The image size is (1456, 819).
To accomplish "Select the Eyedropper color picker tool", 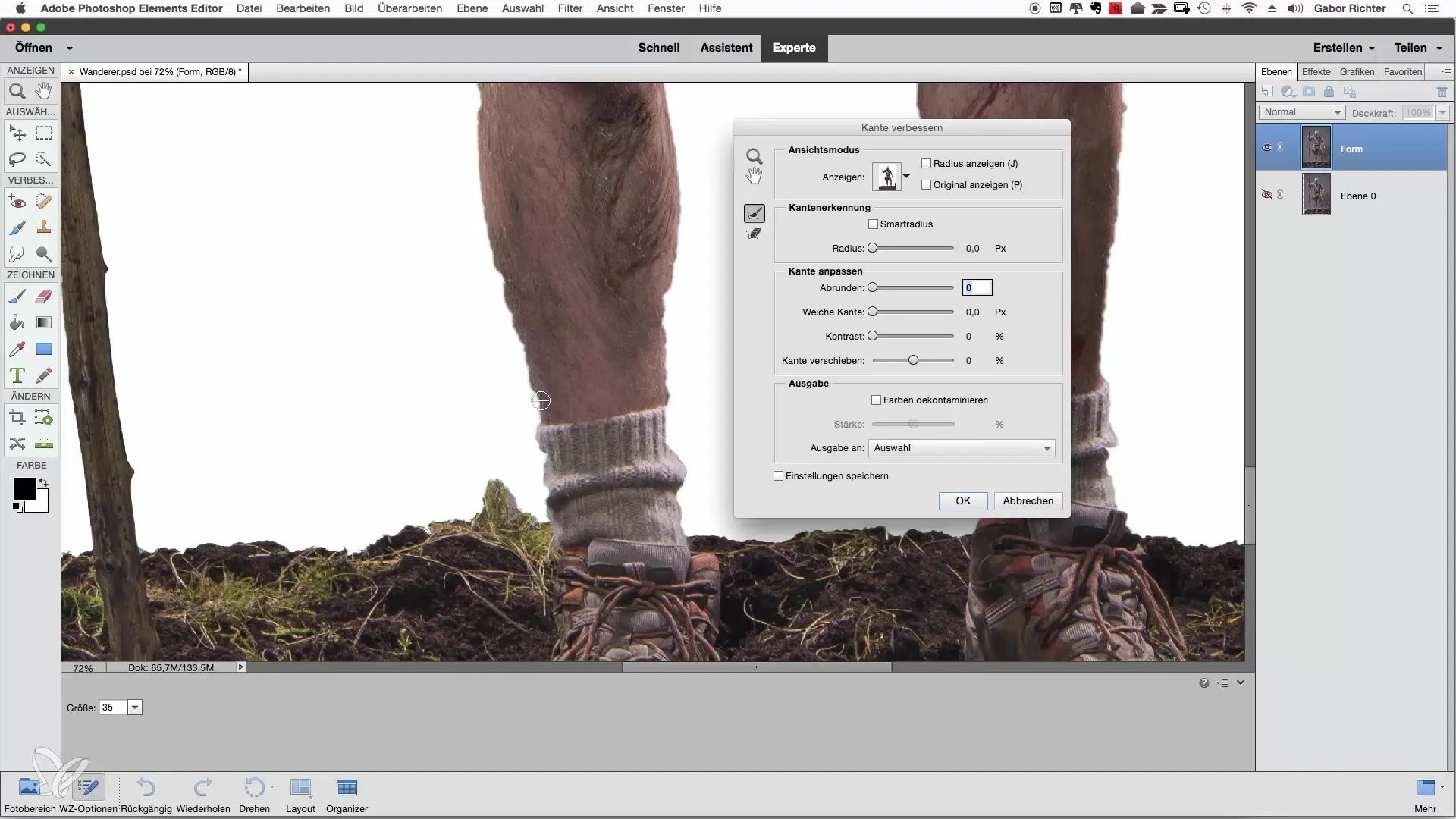I will [17, 349].
